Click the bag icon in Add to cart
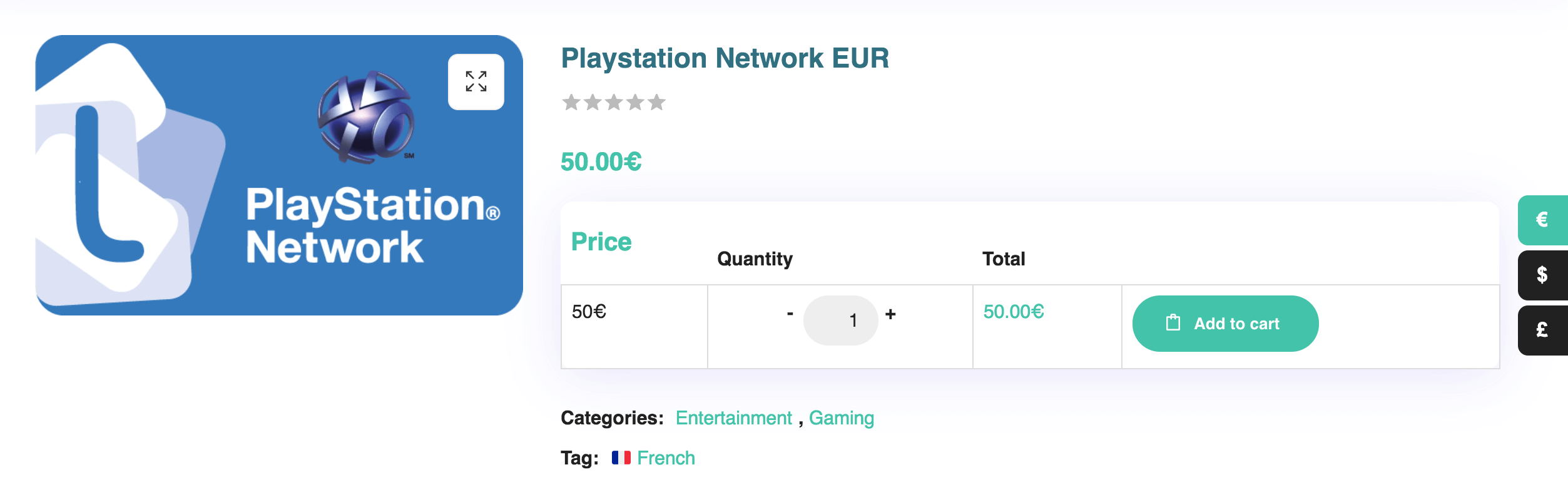The width and height of the screenshot is (1568, 497). click(x=1173, y=323)
